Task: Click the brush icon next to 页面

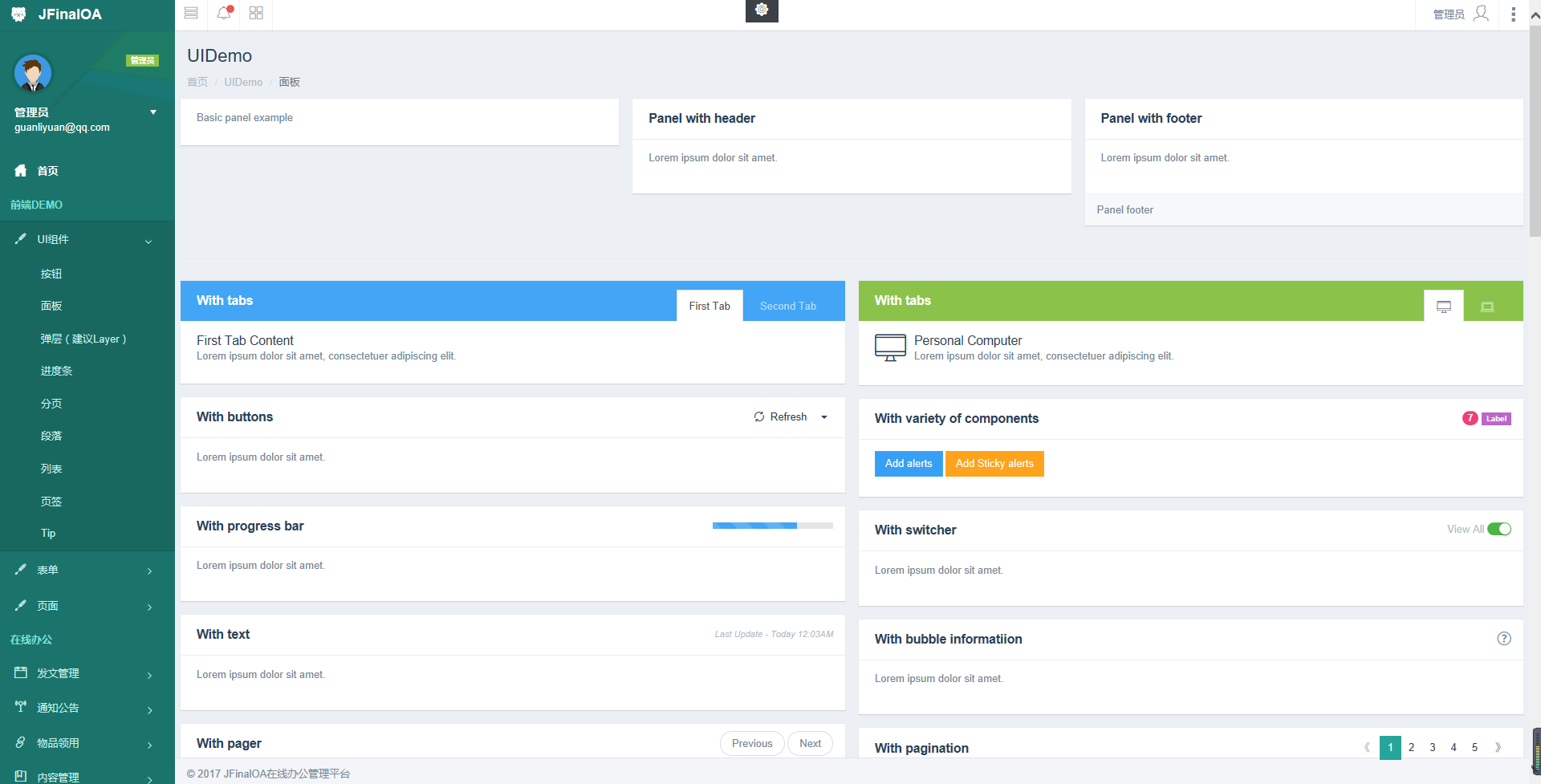Action: point(21,605)
